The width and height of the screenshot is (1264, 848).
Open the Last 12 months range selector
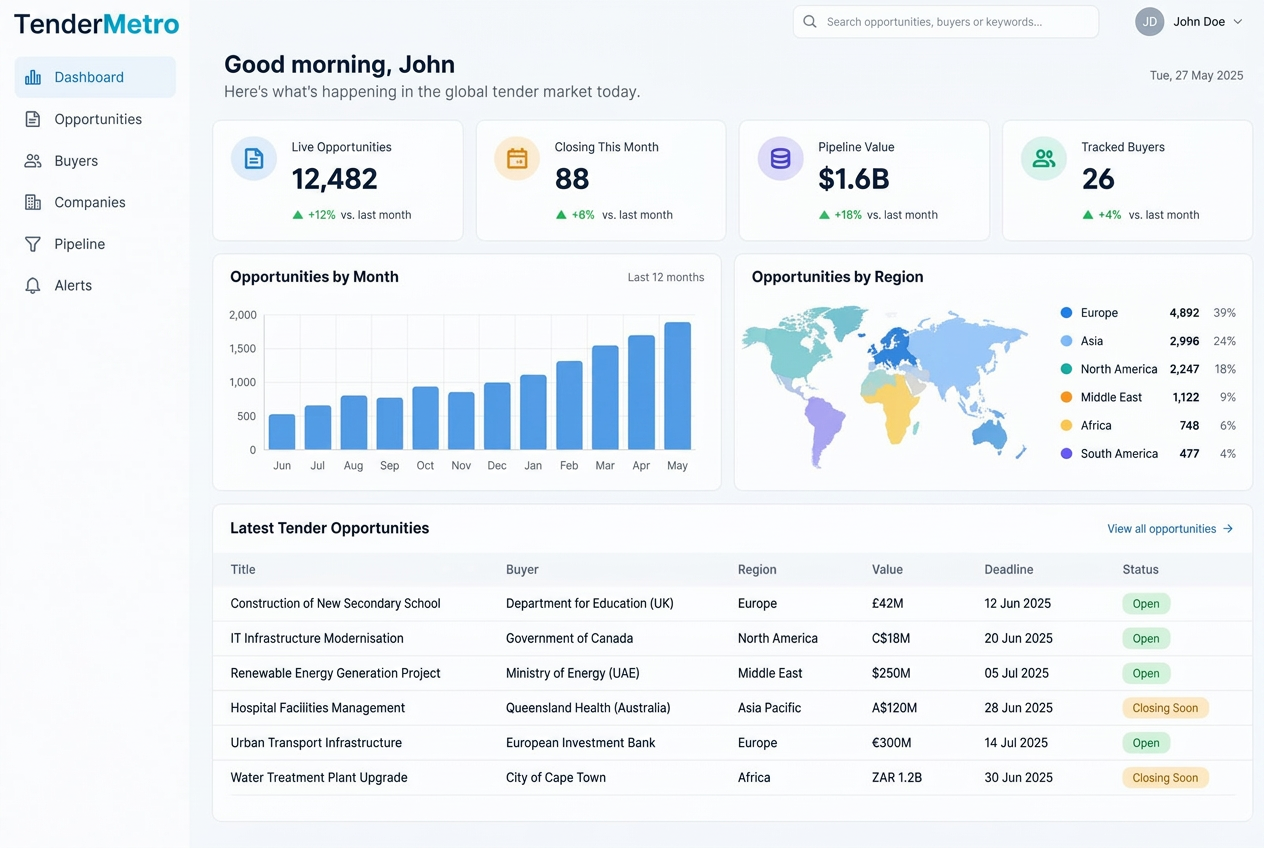(x=666, y=277)
